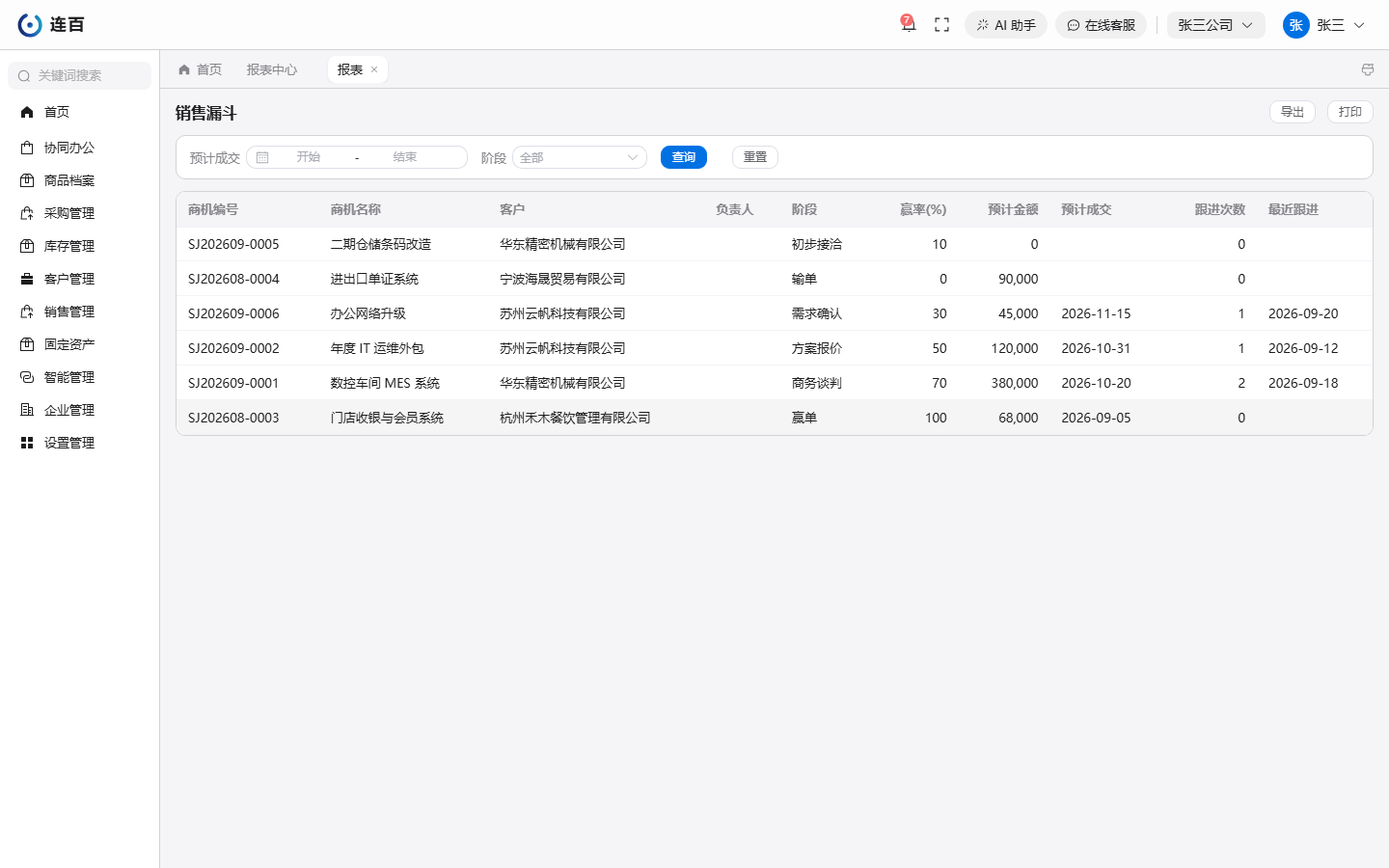Click the 销售管理 sidebar icon
The height and width of the screenshot is (868, 1389).
(x=27, y=312)
